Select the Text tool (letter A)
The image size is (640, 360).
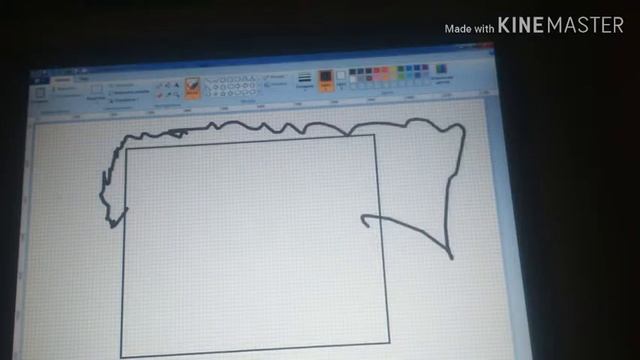coord(177,85)
